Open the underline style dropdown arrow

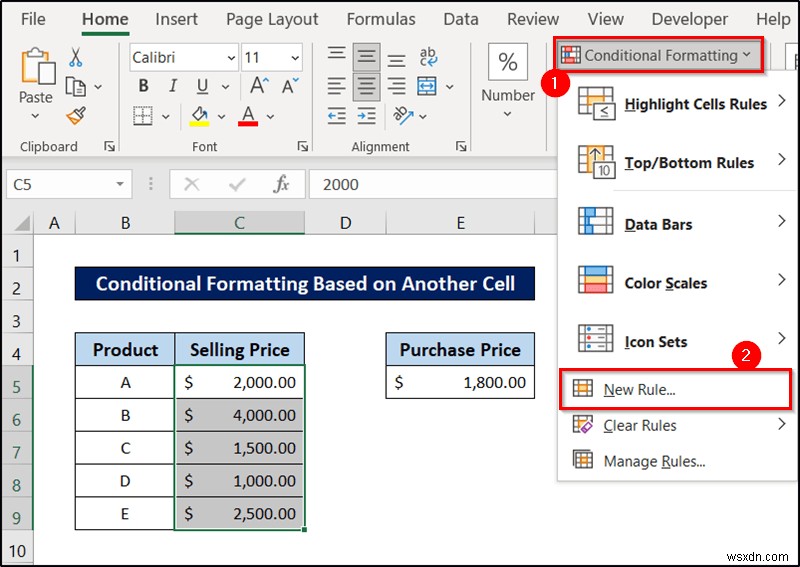226,87
